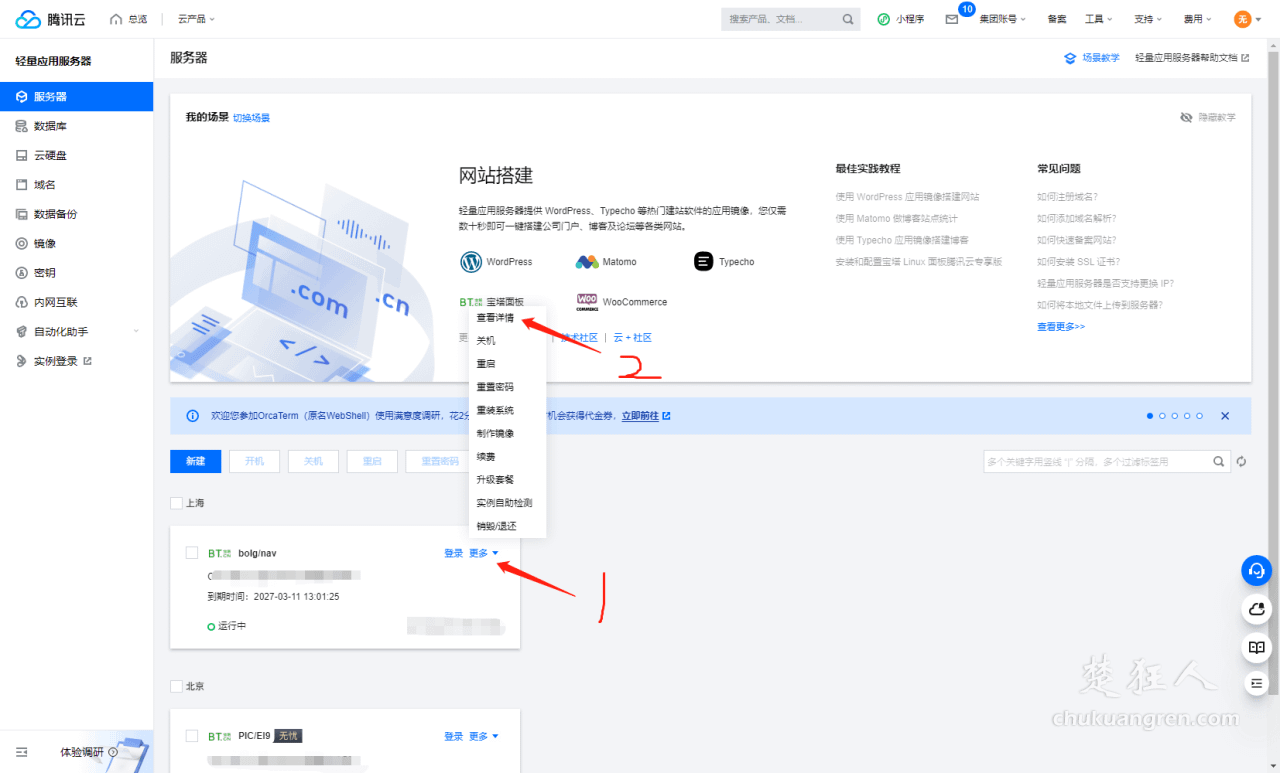Click the third banner carousel dot

tap(1174, 416)
